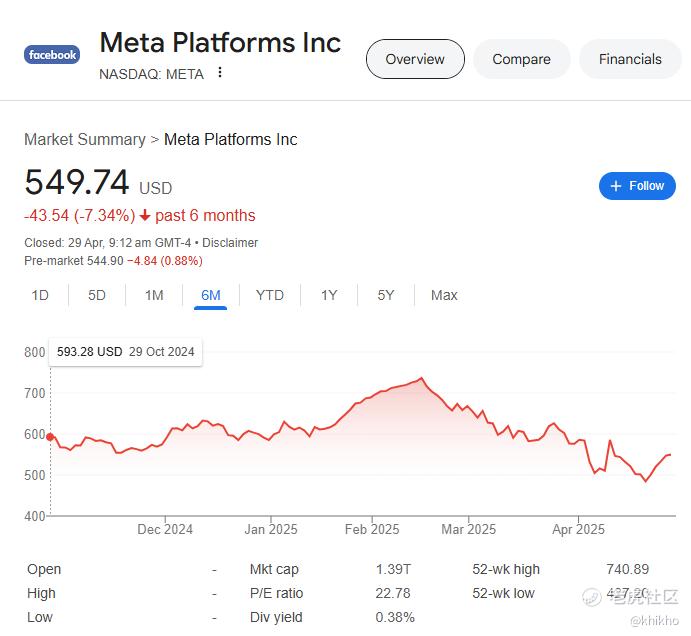Open the Market Summary breadcrumb link

pyautogui.click(x=85, y=139)
